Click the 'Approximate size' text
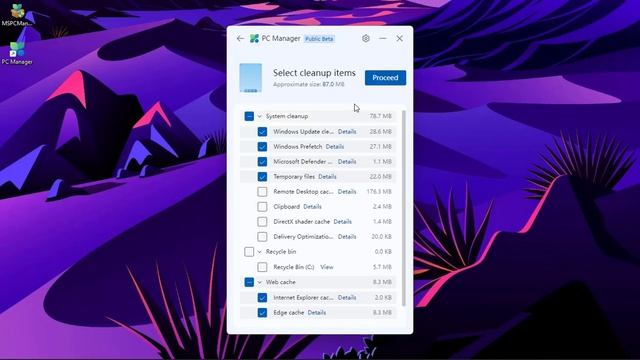Viewport: 640px width, 360px height. tap(309, 84)
